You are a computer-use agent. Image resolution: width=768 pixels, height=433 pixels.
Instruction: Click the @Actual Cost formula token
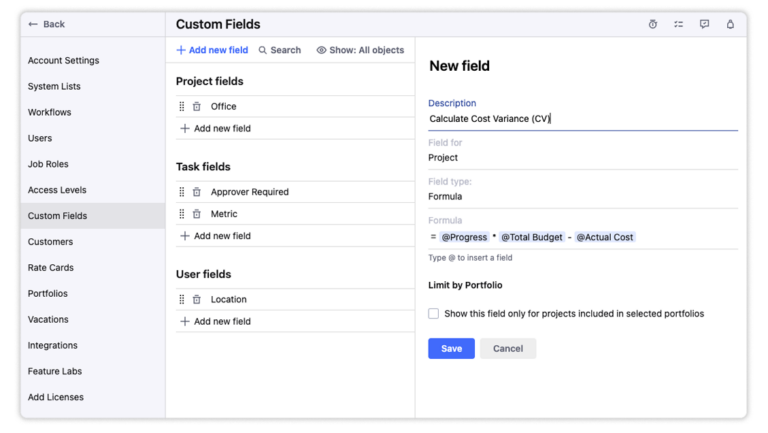tap(604, 237)
